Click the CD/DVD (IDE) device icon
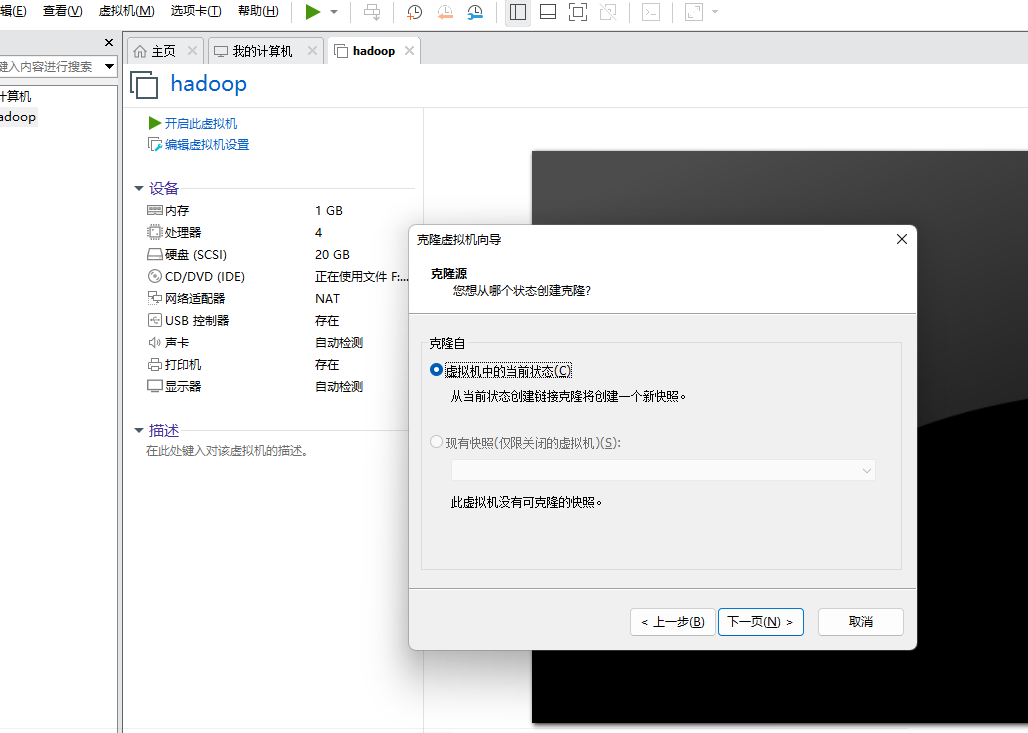The image size is (1028, 733). coord(155,276)
